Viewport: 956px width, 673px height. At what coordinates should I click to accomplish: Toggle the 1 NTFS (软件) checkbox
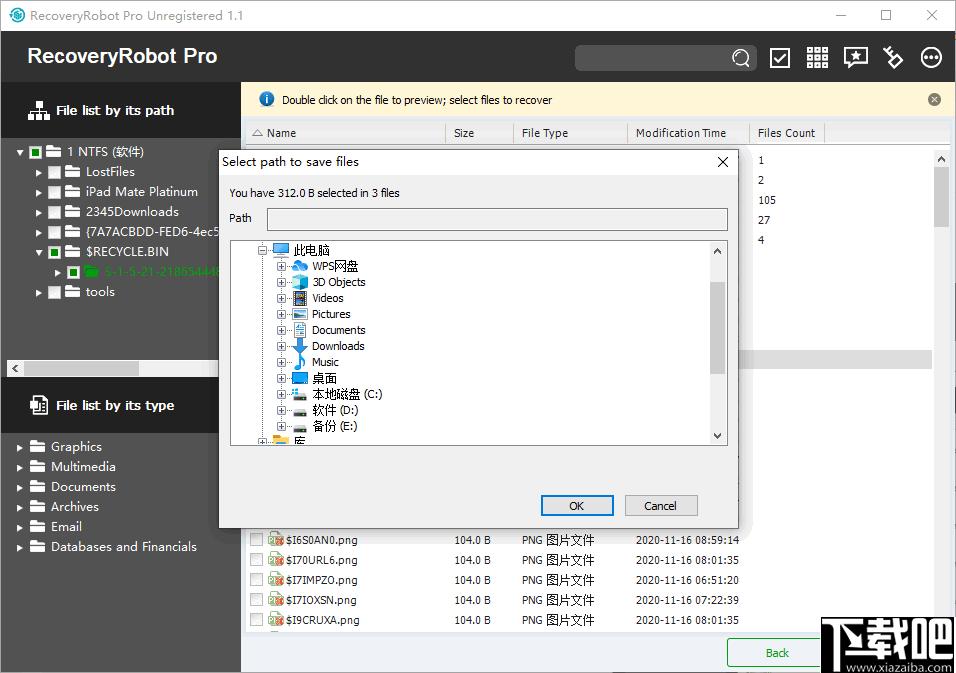35,152
